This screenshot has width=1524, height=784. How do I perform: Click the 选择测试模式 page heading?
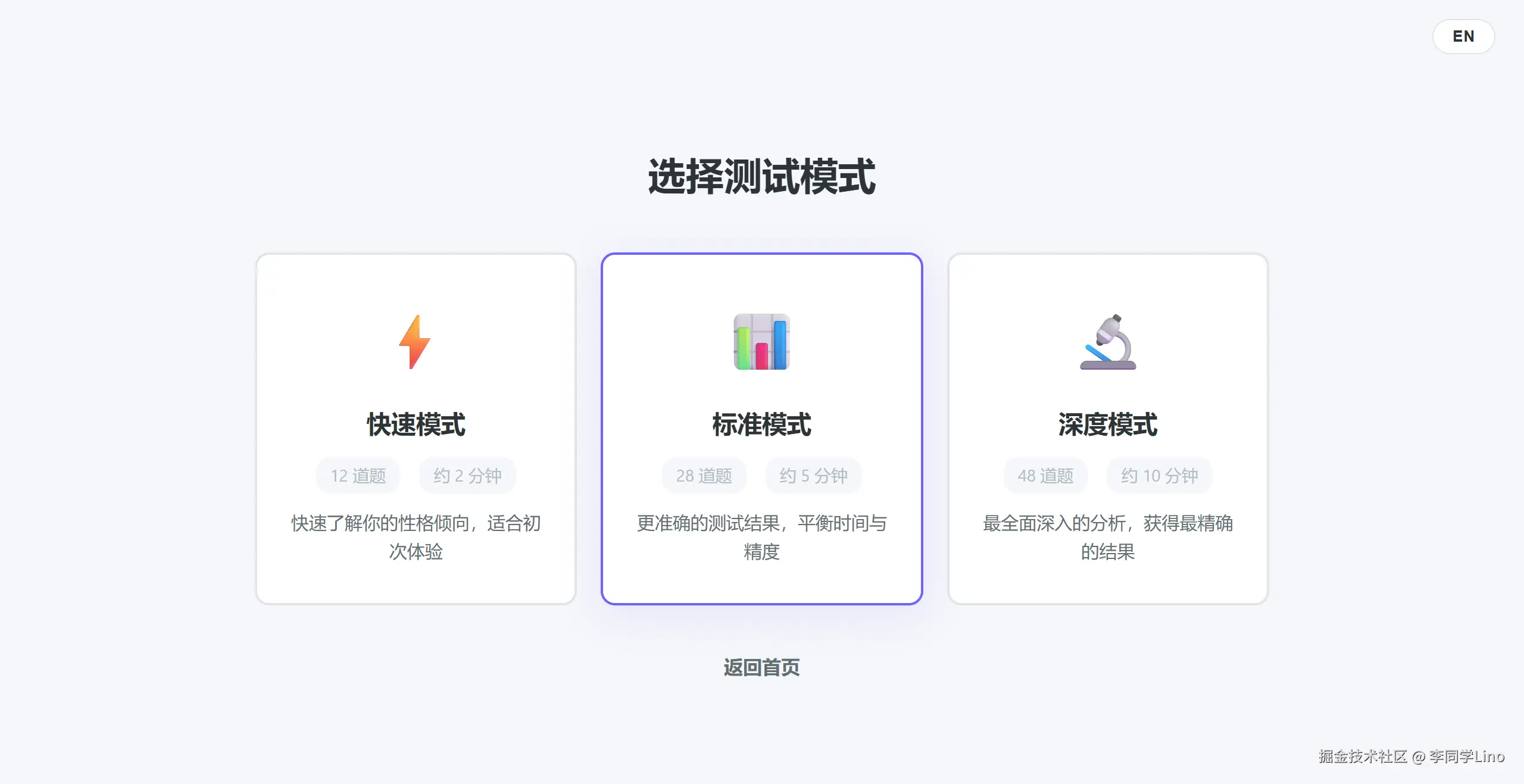[762, 177]
